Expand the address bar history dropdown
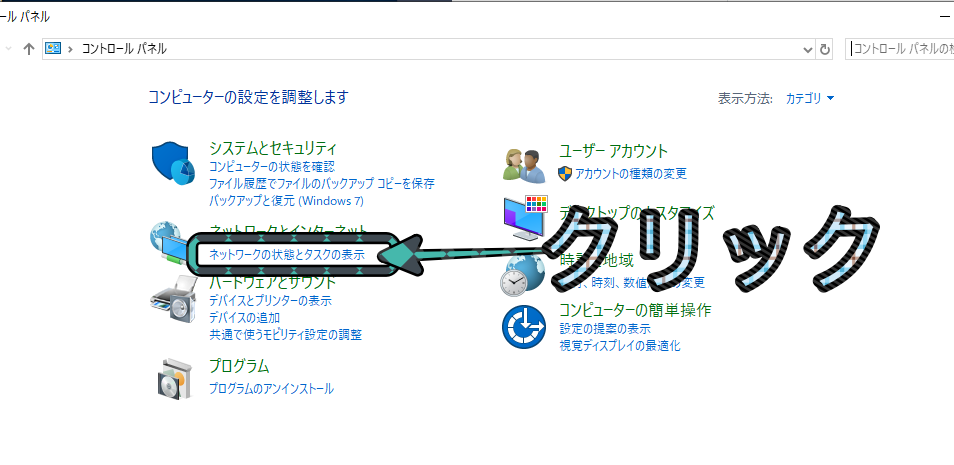 point(808,49)
